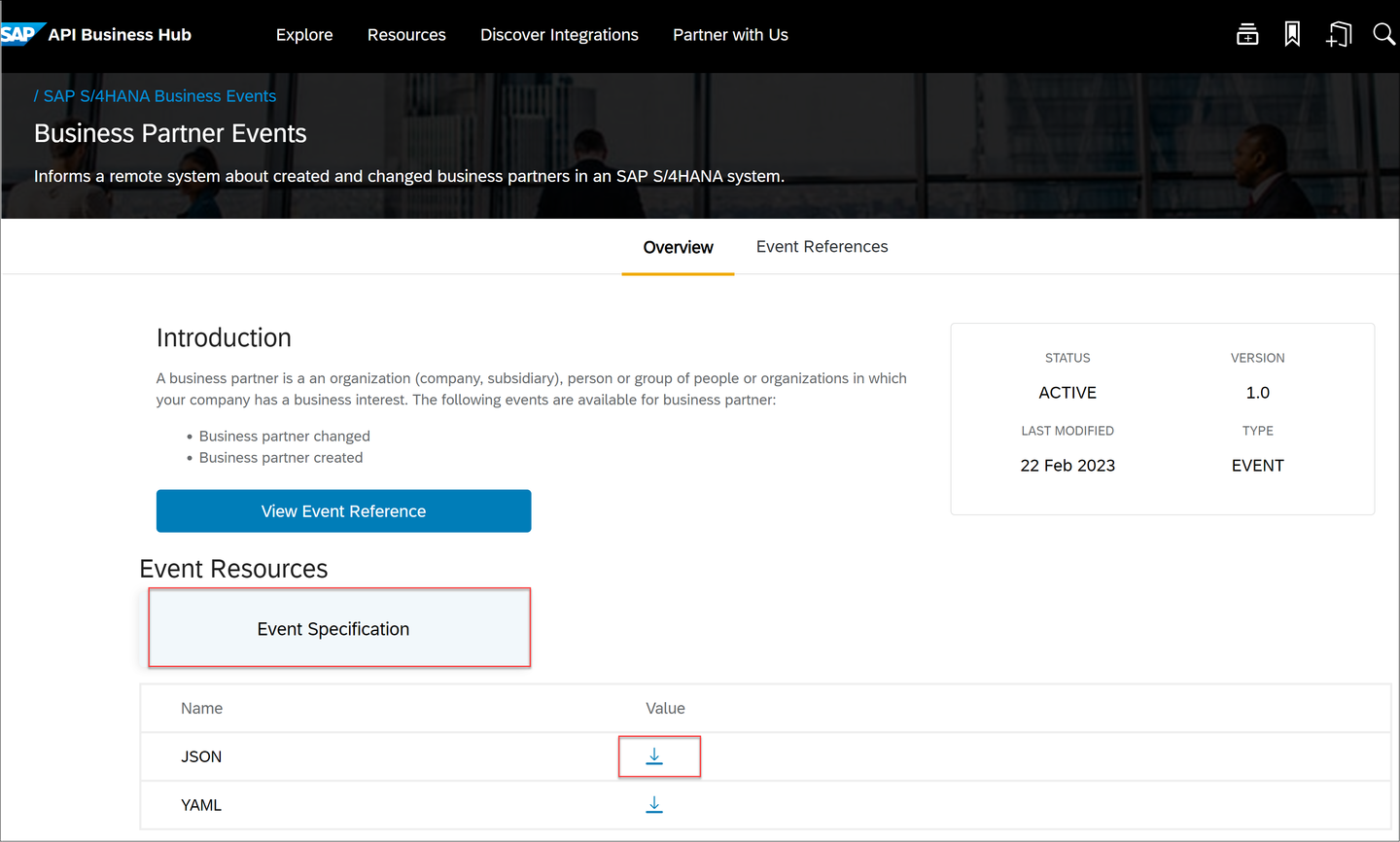Viewport: 1400px width, 842px height.
Task: Click the ACTIVE status value
Action: (1067, 393)
